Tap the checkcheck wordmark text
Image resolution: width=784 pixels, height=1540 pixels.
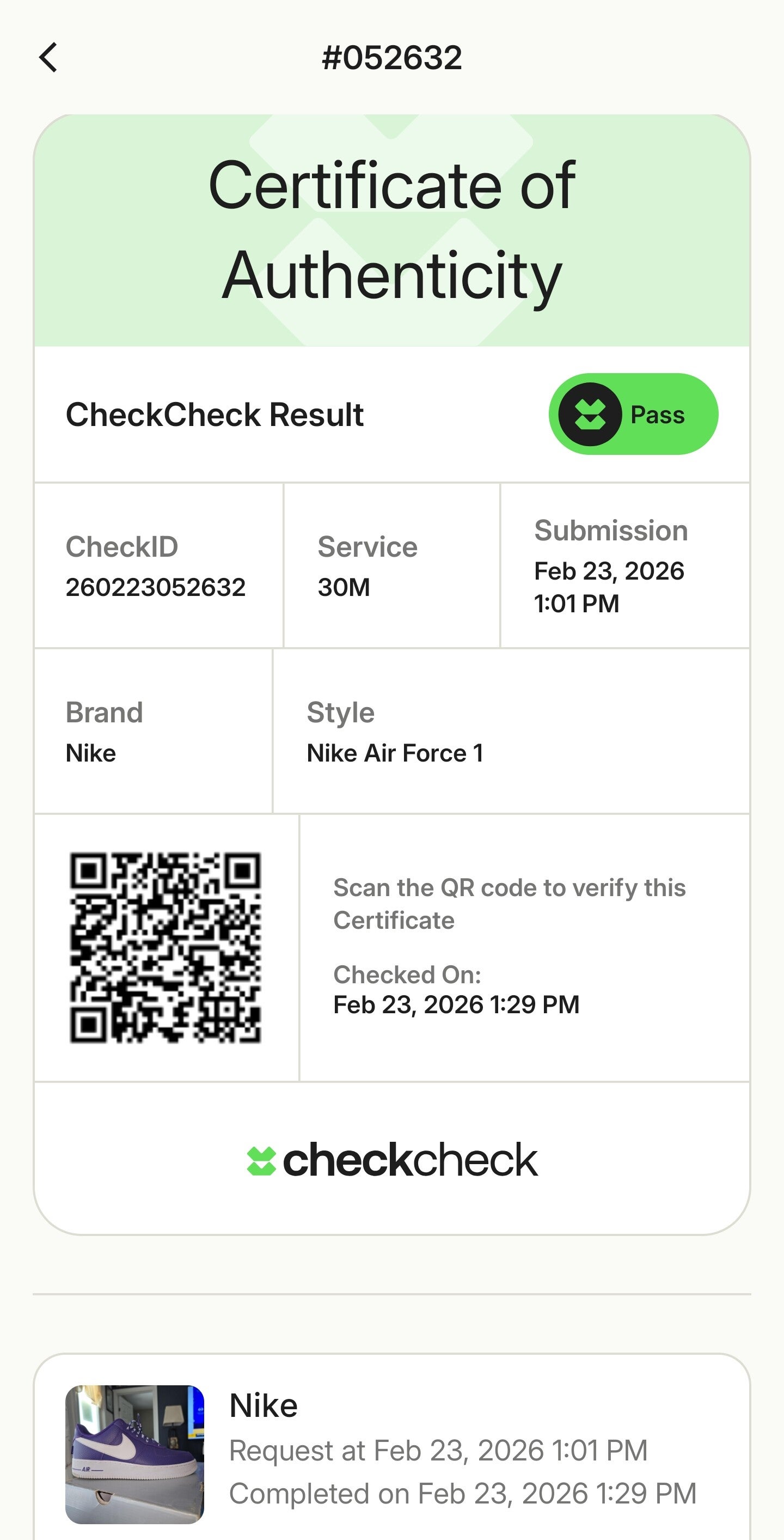tap(410, 1160)
